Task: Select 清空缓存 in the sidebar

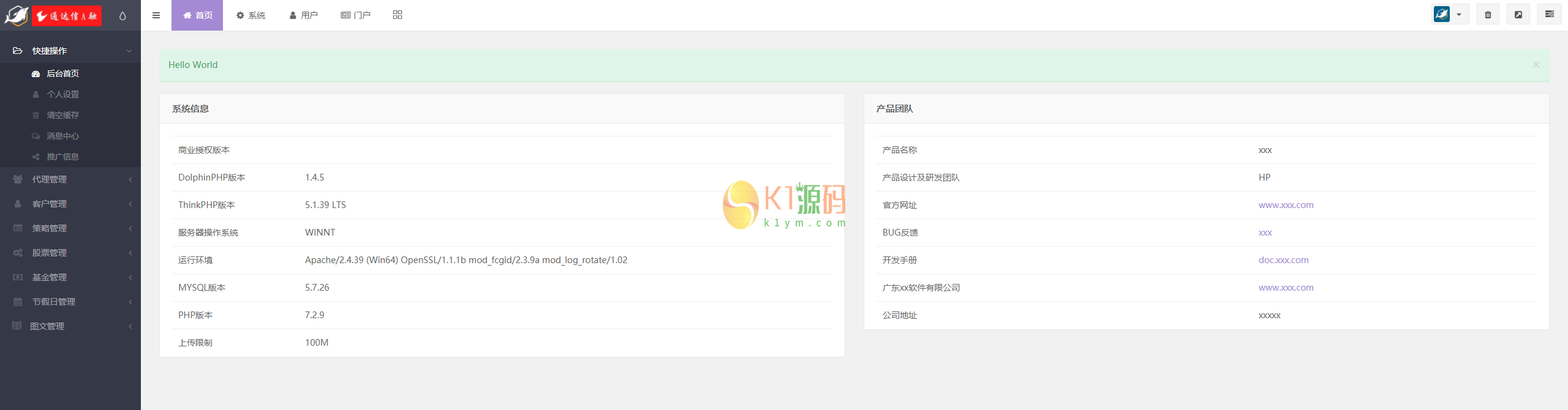Action: point(63,115)
